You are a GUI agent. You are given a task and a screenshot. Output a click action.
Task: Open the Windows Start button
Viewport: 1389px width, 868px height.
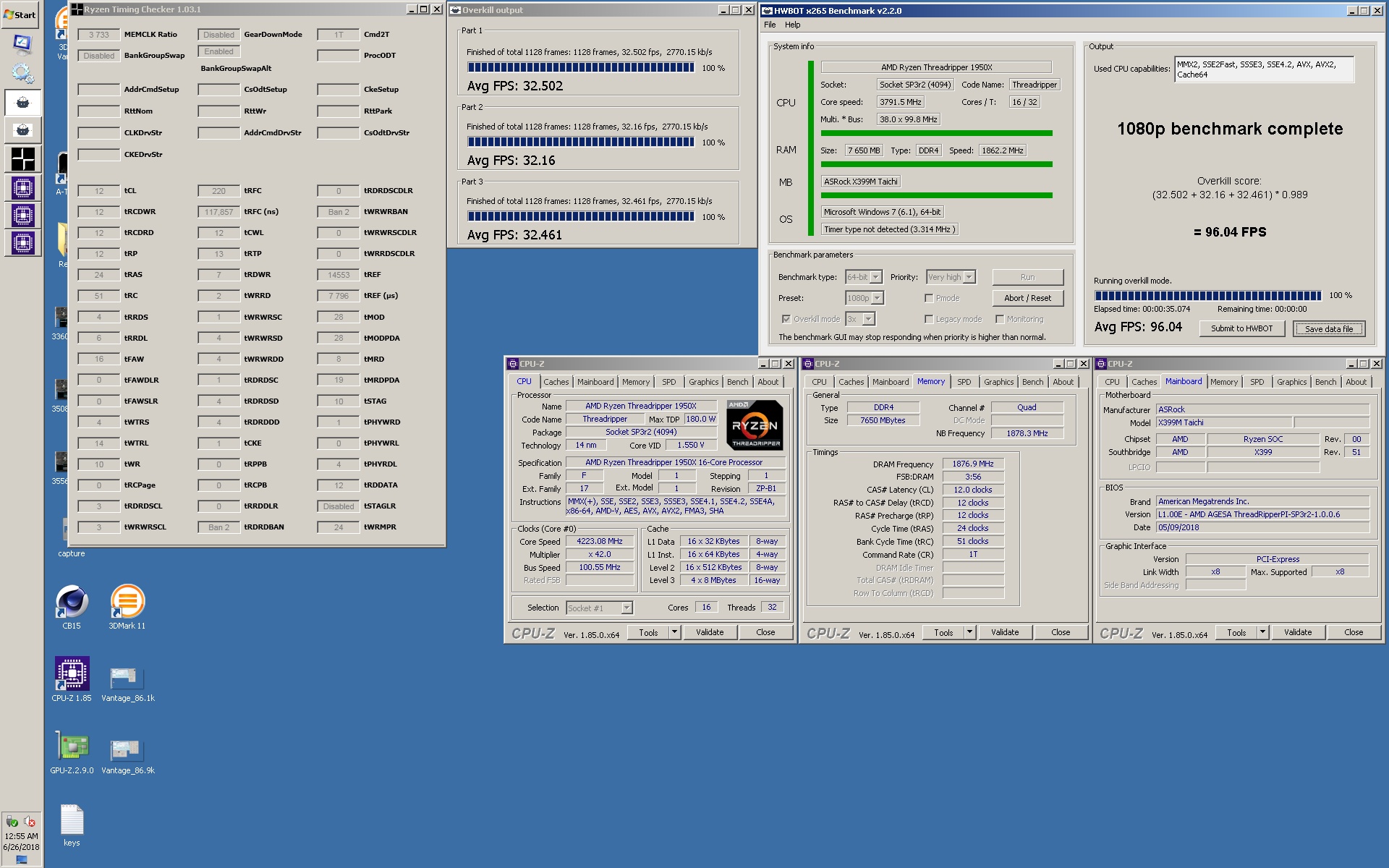pos(20,14)
